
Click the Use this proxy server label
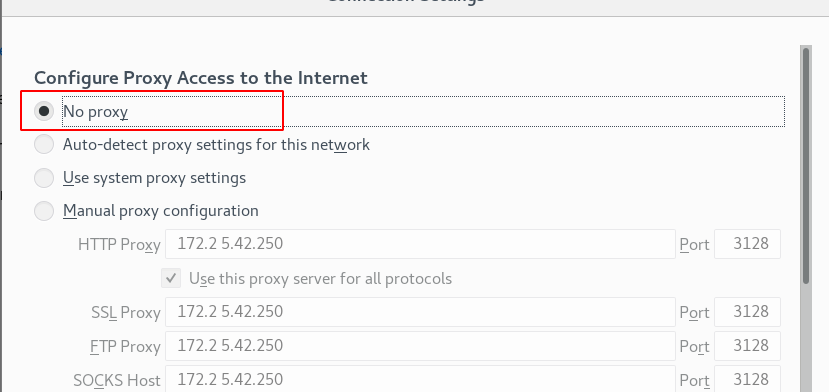click(x=320, y=278)
